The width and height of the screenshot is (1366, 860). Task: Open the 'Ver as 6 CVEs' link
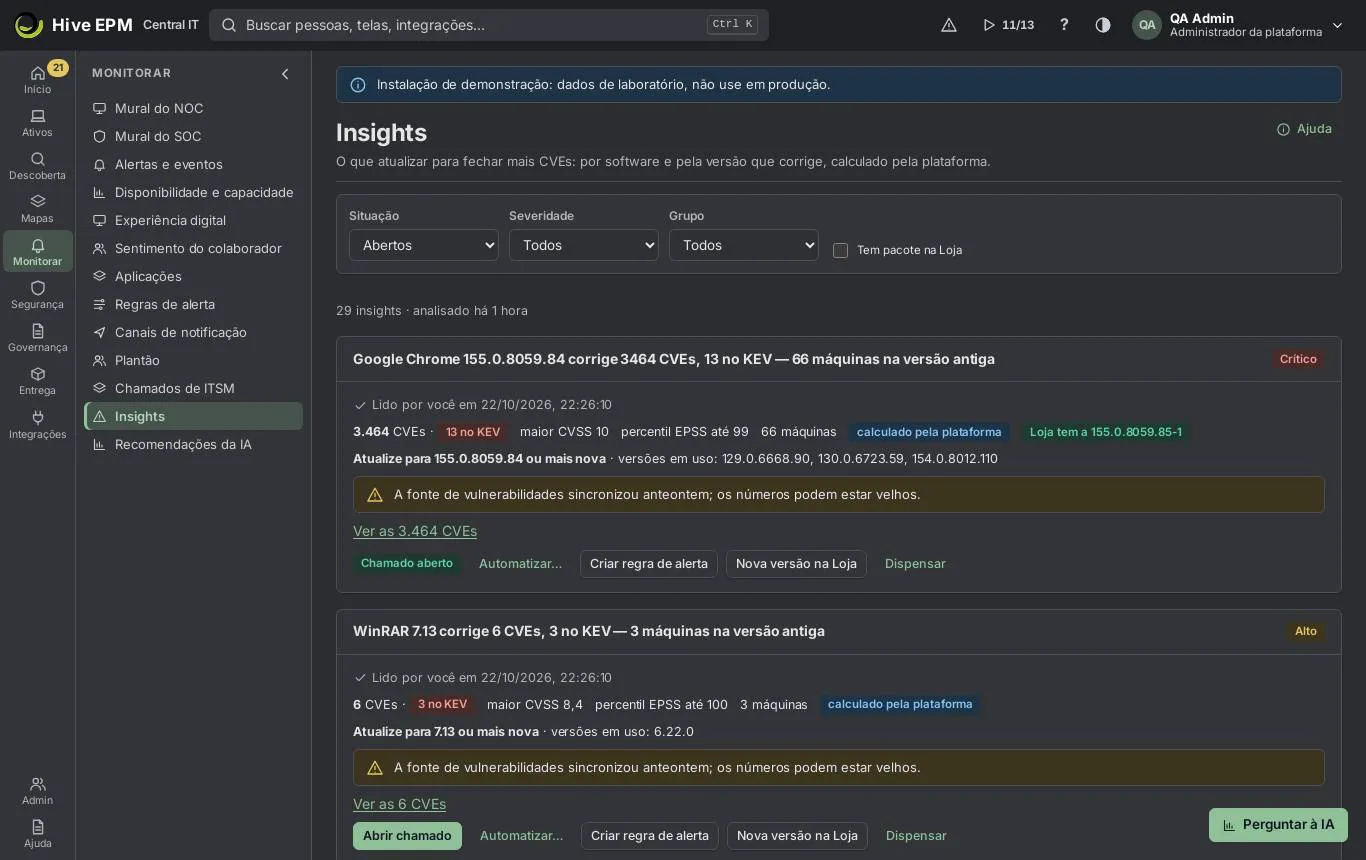399,804
